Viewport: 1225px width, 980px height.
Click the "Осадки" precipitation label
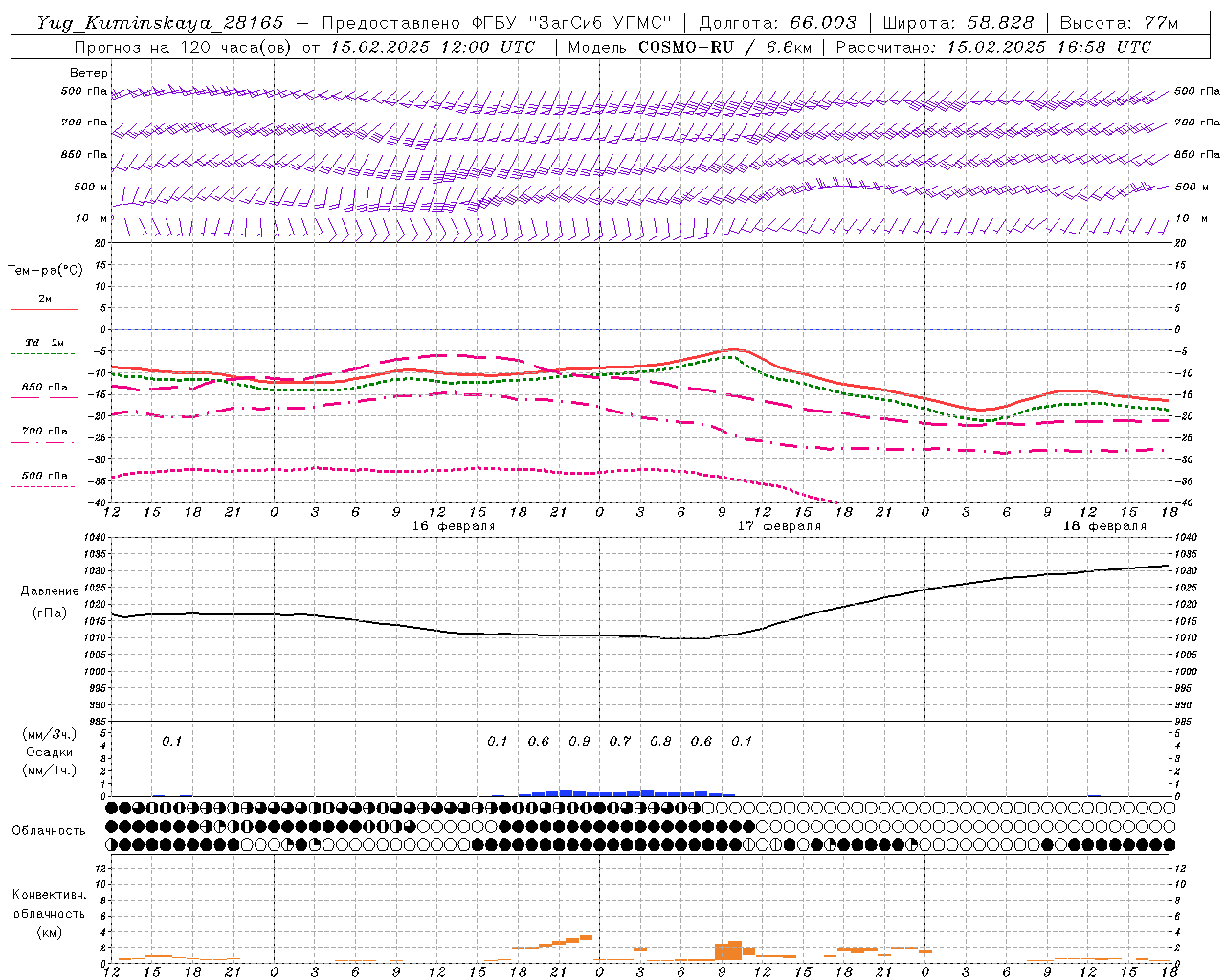click(x=49, y=752)
